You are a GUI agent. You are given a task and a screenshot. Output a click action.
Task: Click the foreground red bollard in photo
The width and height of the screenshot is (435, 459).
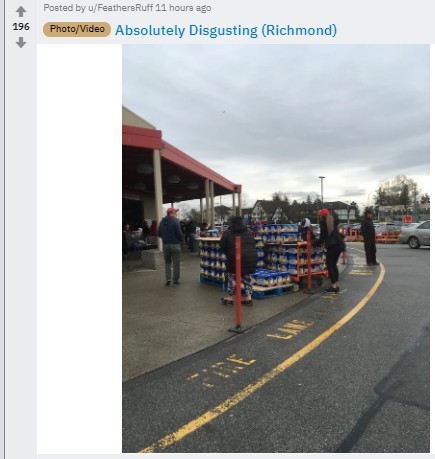238,284
